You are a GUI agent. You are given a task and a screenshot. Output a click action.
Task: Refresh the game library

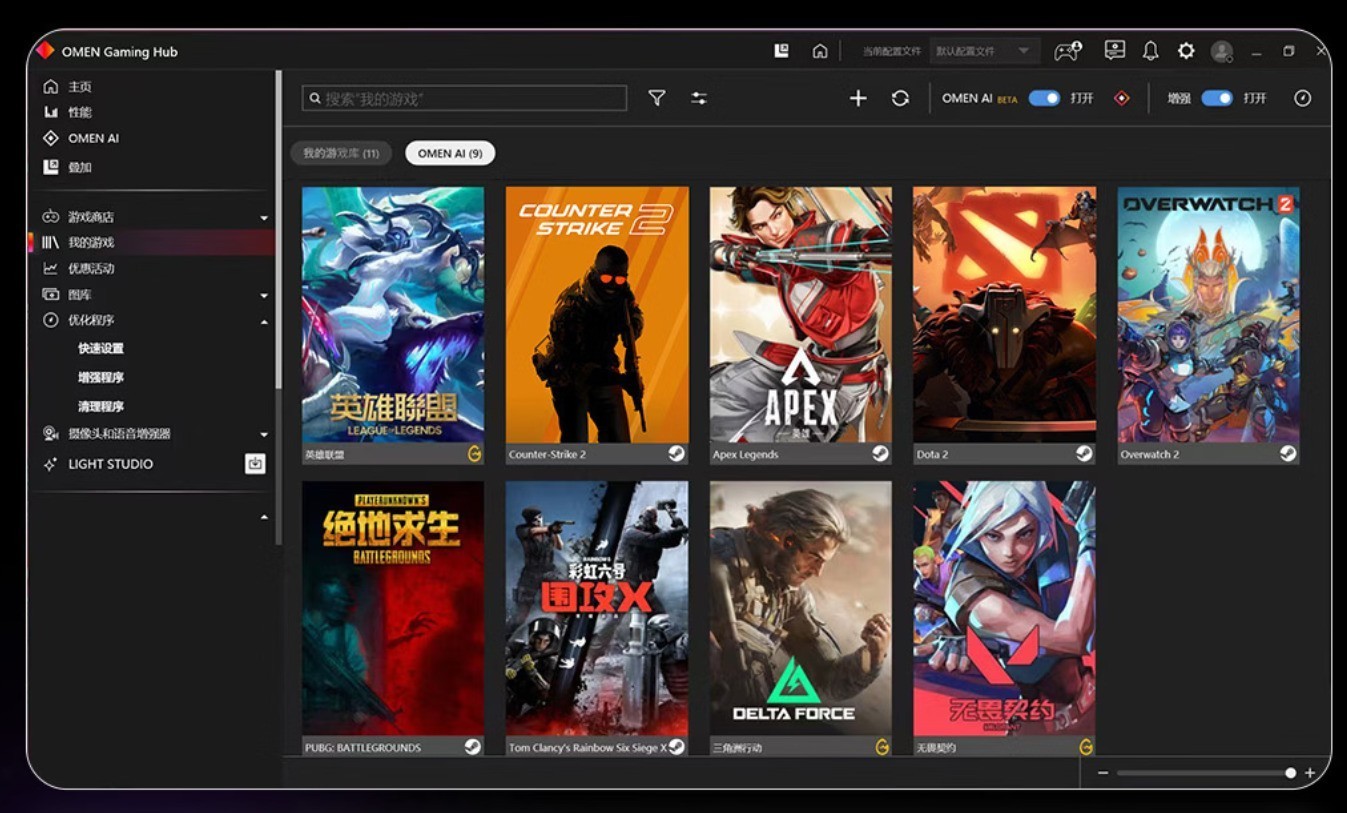pyautogui.click(x=900, y=98)
